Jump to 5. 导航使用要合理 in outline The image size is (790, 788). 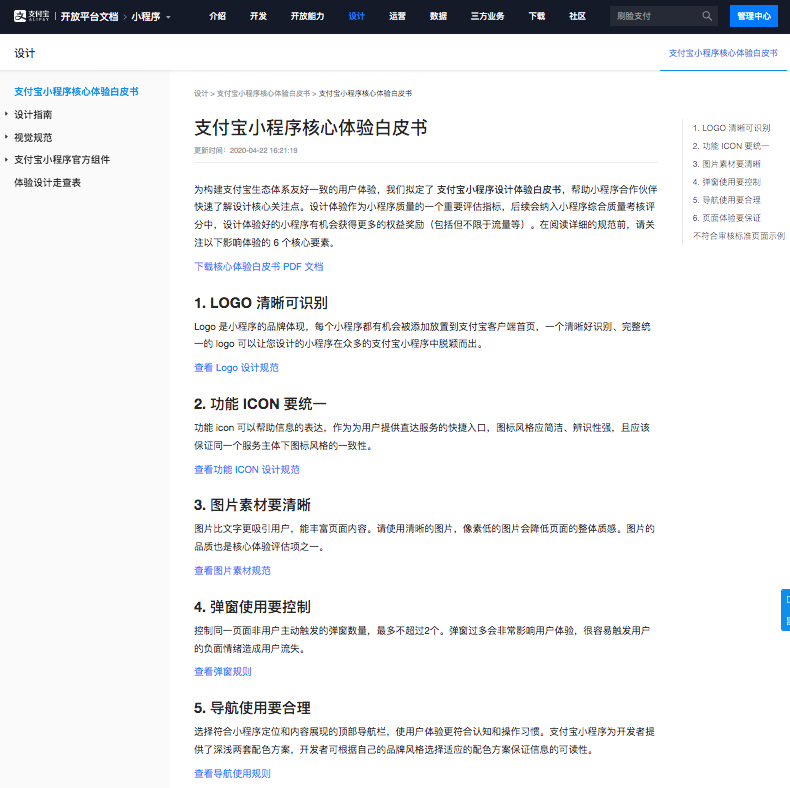click(x=727, y=200)
